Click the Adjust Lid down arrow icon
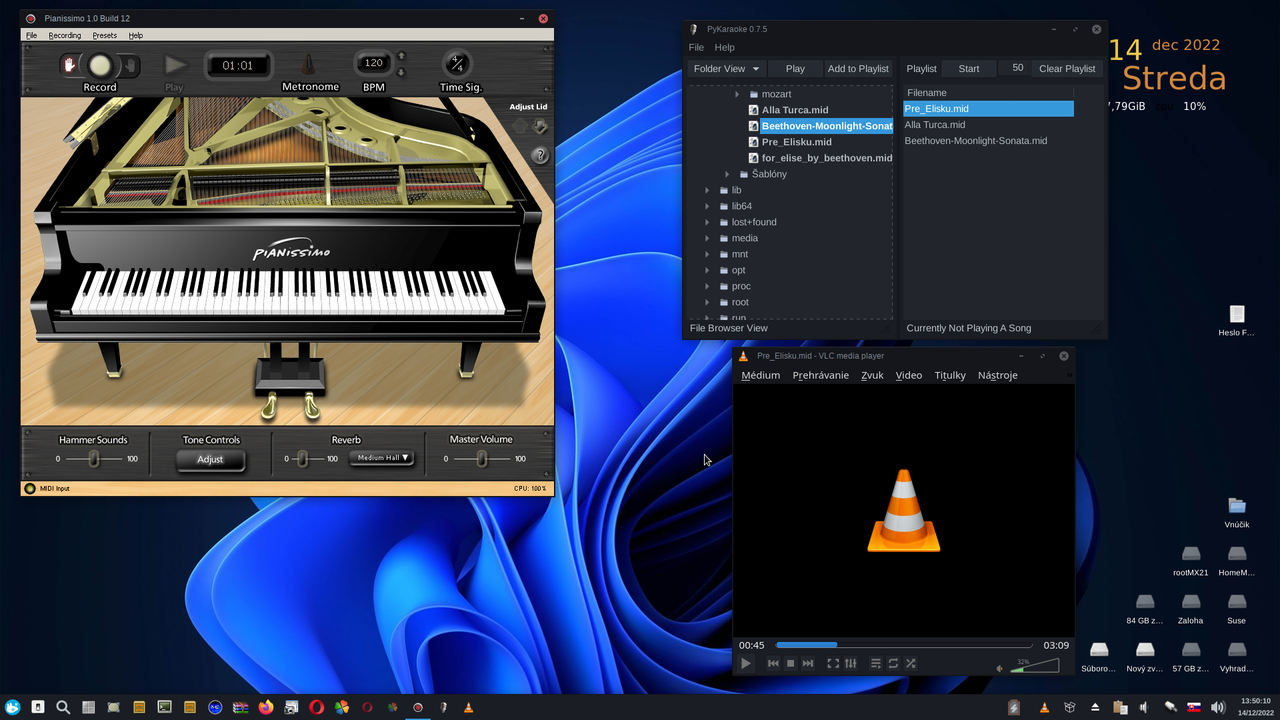 pyautogui.click(x=540, y=126)
